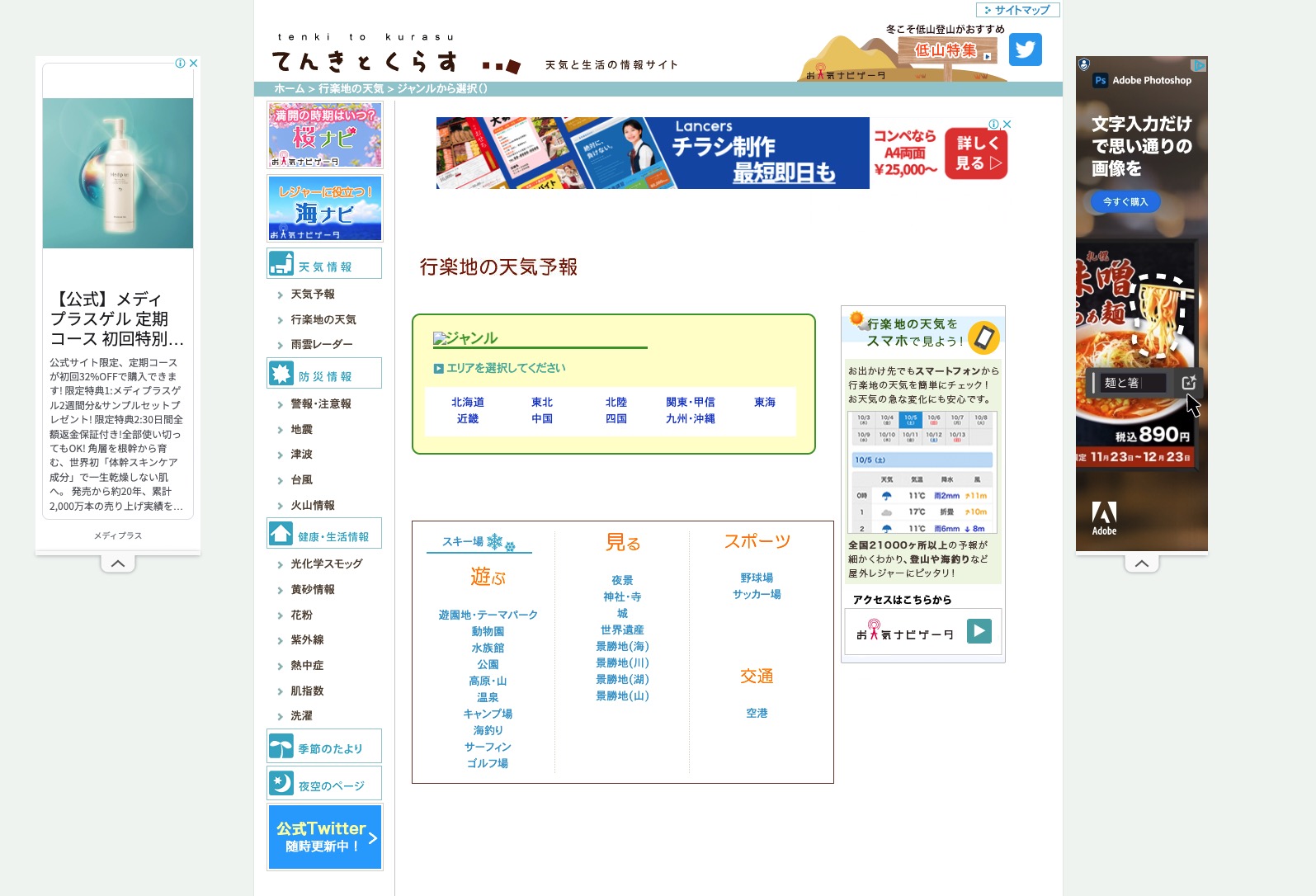The image size is (1316, 896).
Task: Click the 夜空のページ moon icon
Action: pos(281,783)
